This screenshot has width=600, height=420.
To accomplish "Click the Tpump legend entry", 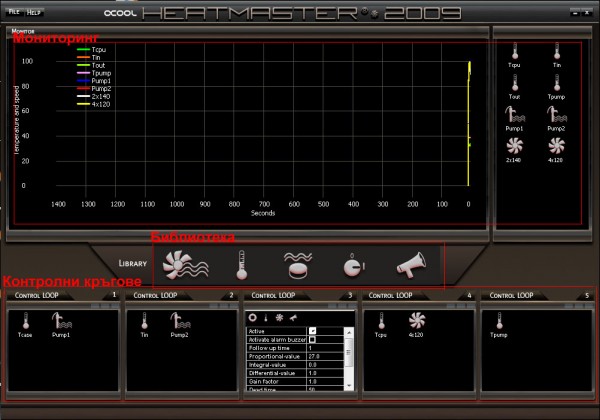I will 94,73.
